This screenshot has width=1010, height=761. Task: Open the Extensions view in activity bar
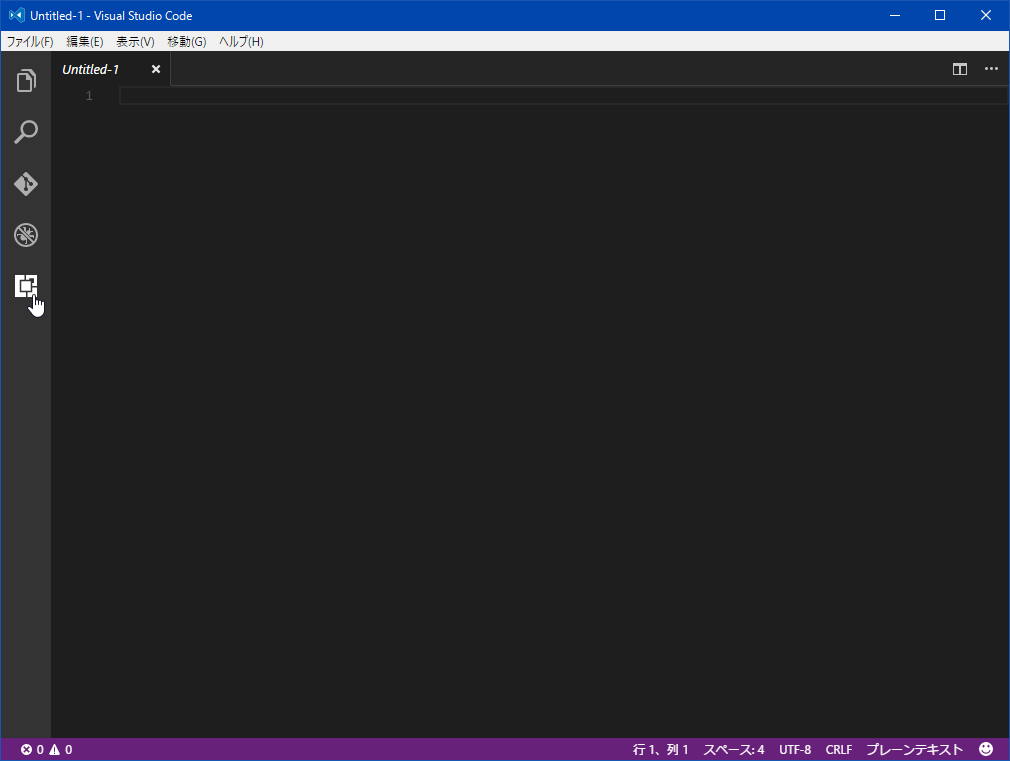(x=26, y=286)
